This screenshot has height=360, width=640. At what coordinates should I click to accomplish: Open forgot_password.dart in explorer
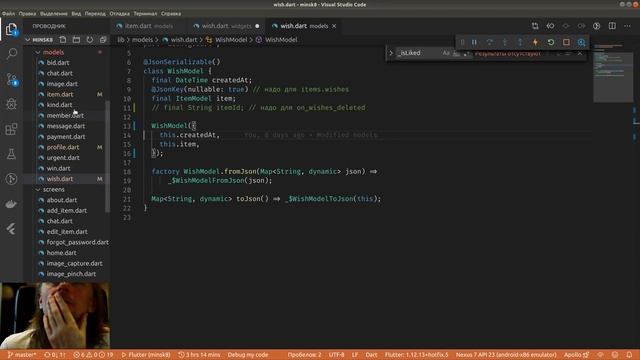78,242
